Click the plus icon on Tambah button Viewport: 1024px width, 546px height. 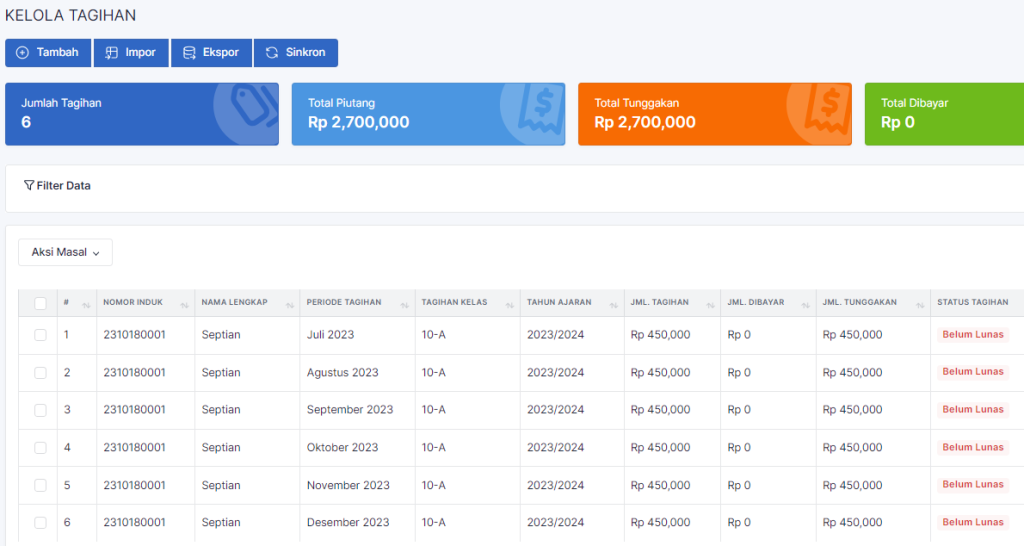[x=23, y=53]
